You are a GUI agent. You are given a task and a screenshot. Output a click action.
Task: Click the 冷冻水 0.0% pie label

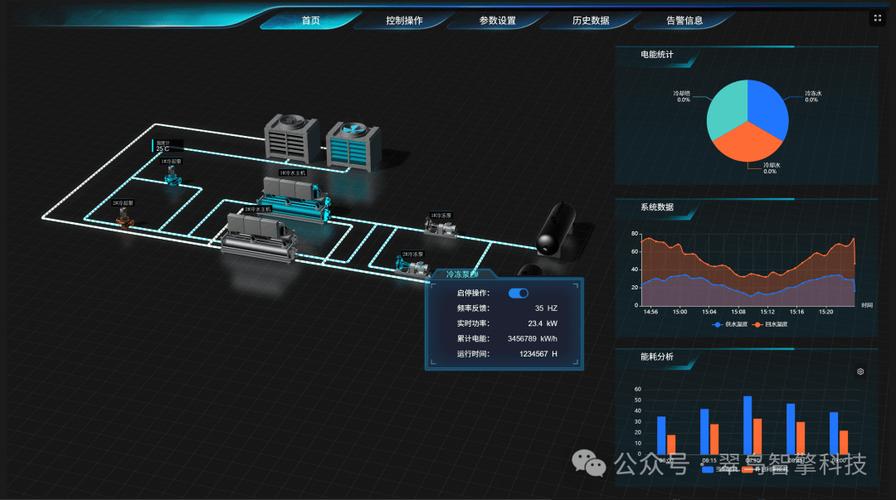point(813,96)
